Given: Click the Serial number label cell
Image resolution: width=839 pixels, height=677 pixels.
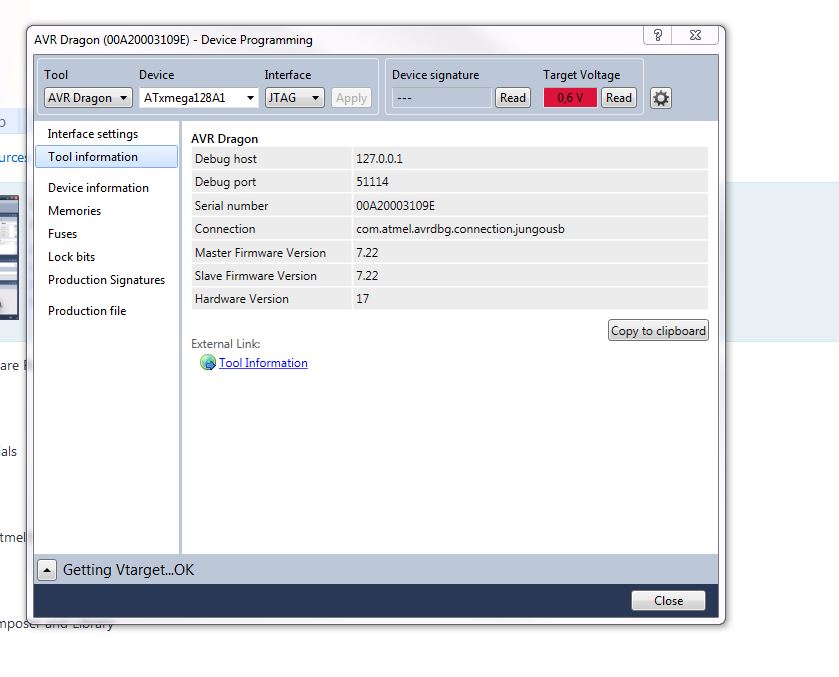Looking at the screenshot, I should (271, 206).
